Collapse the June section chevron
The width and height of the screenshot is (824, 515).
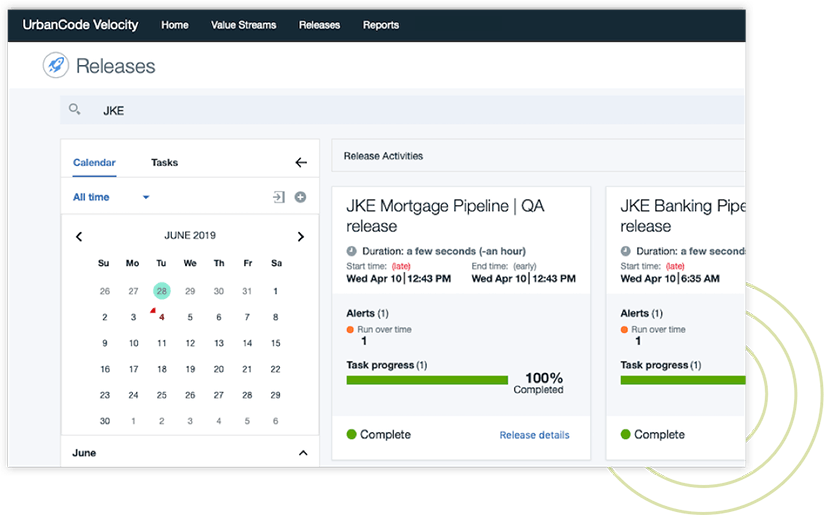pos(303,453)
